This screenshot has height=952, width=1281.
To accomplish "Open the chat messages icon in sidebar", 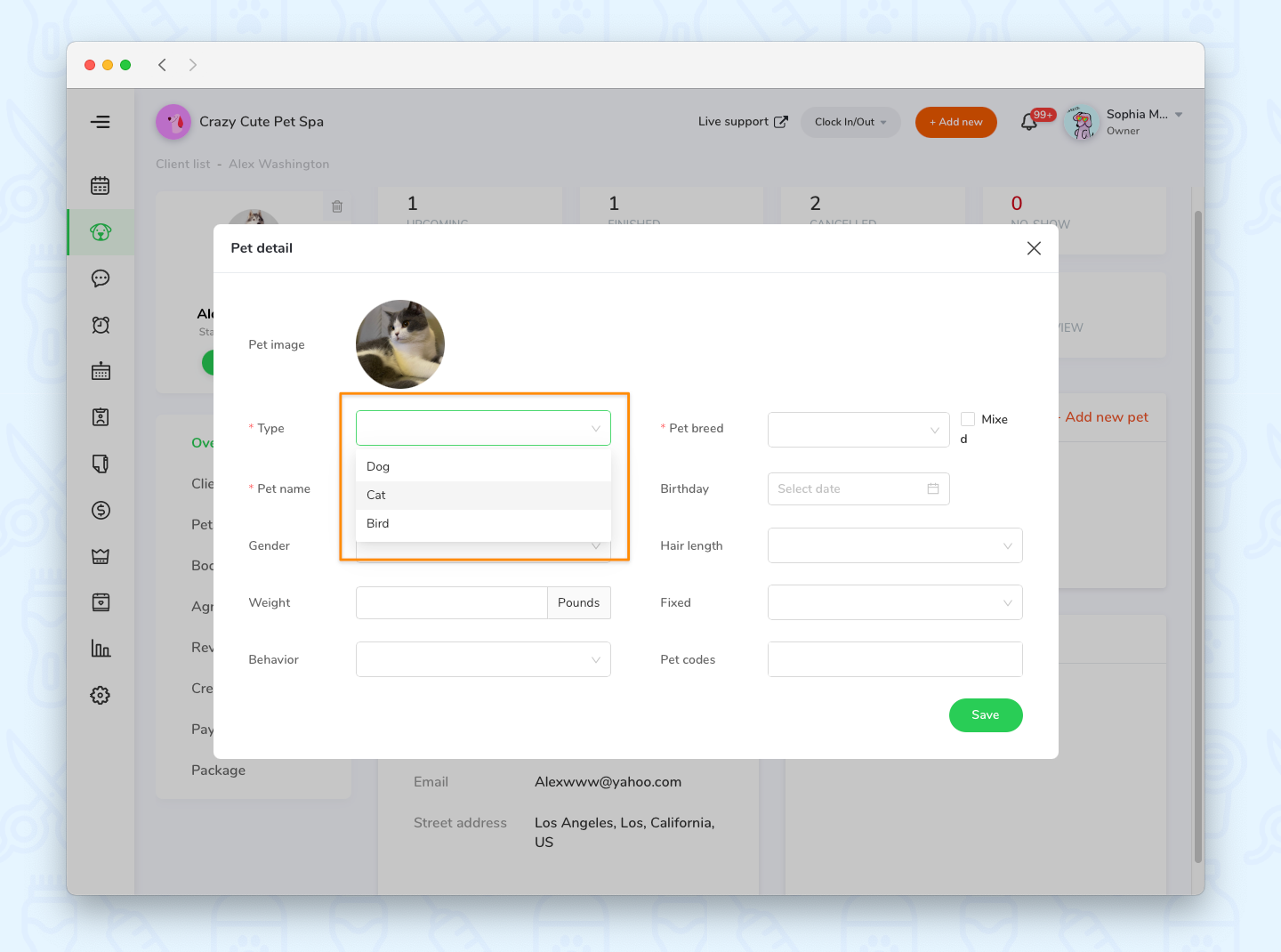I will 101,278.
